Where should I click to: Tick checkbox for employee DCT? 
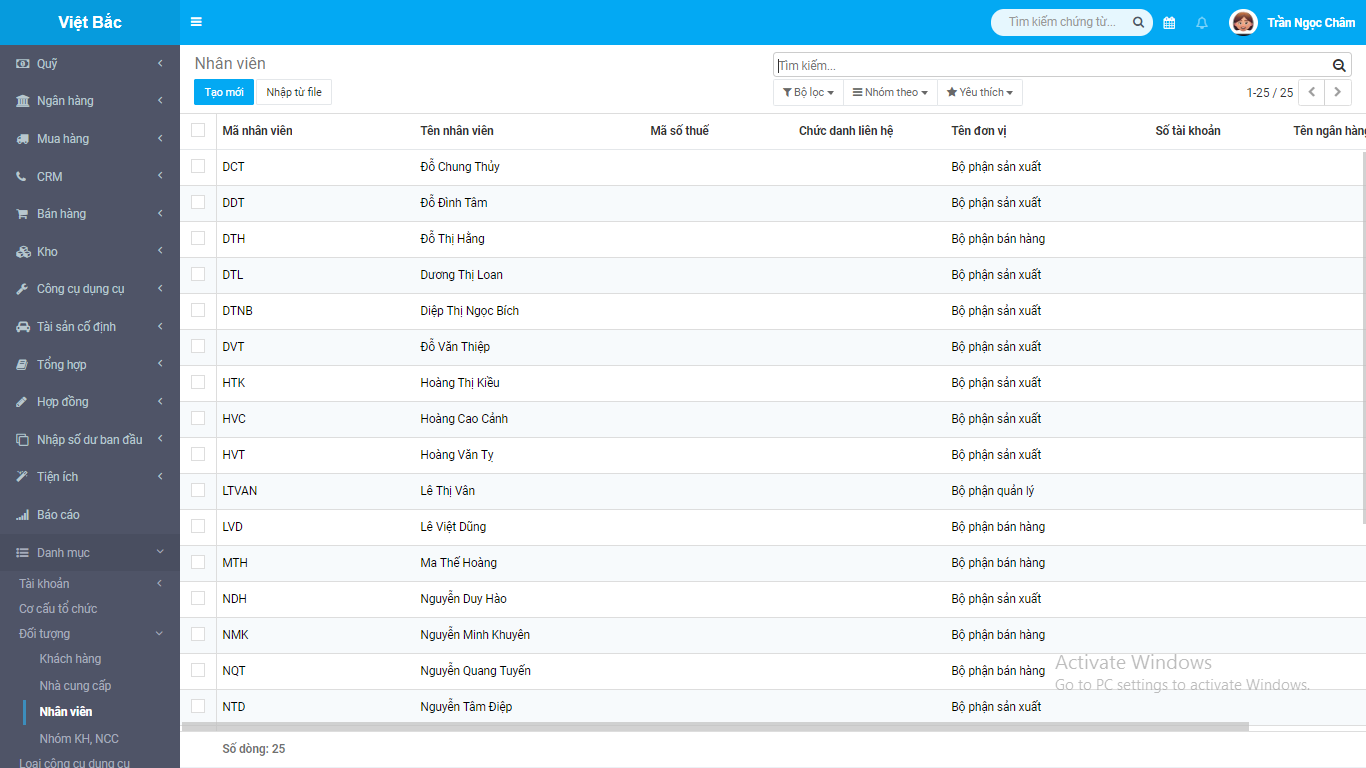198,166
